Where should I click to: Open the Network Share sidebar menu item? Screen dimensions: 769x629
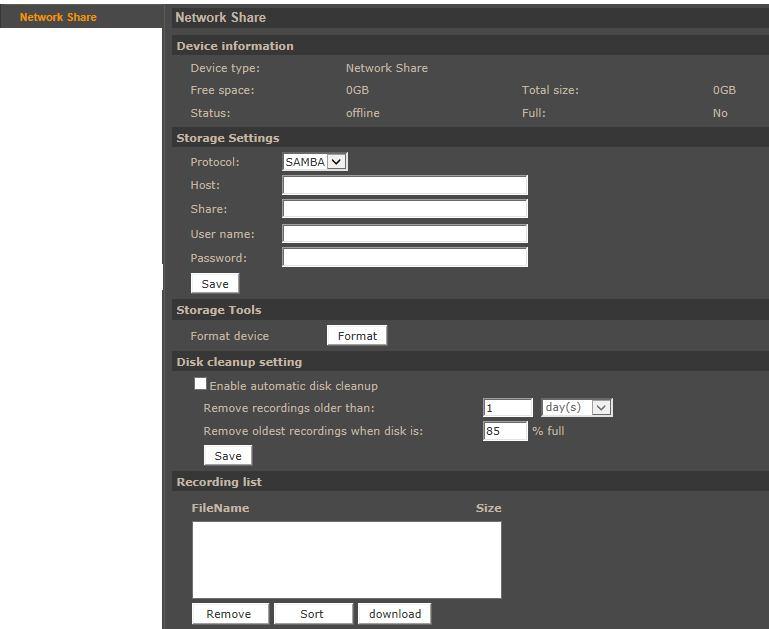tap(58, 17)
